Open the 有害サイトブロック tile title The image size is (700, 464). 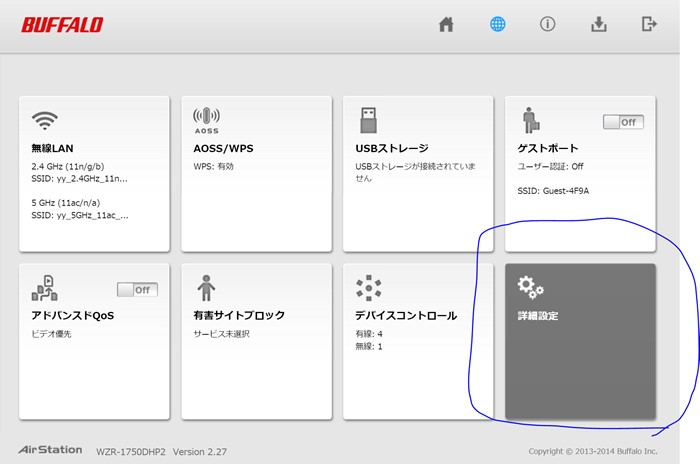click(x=239, y=315)
